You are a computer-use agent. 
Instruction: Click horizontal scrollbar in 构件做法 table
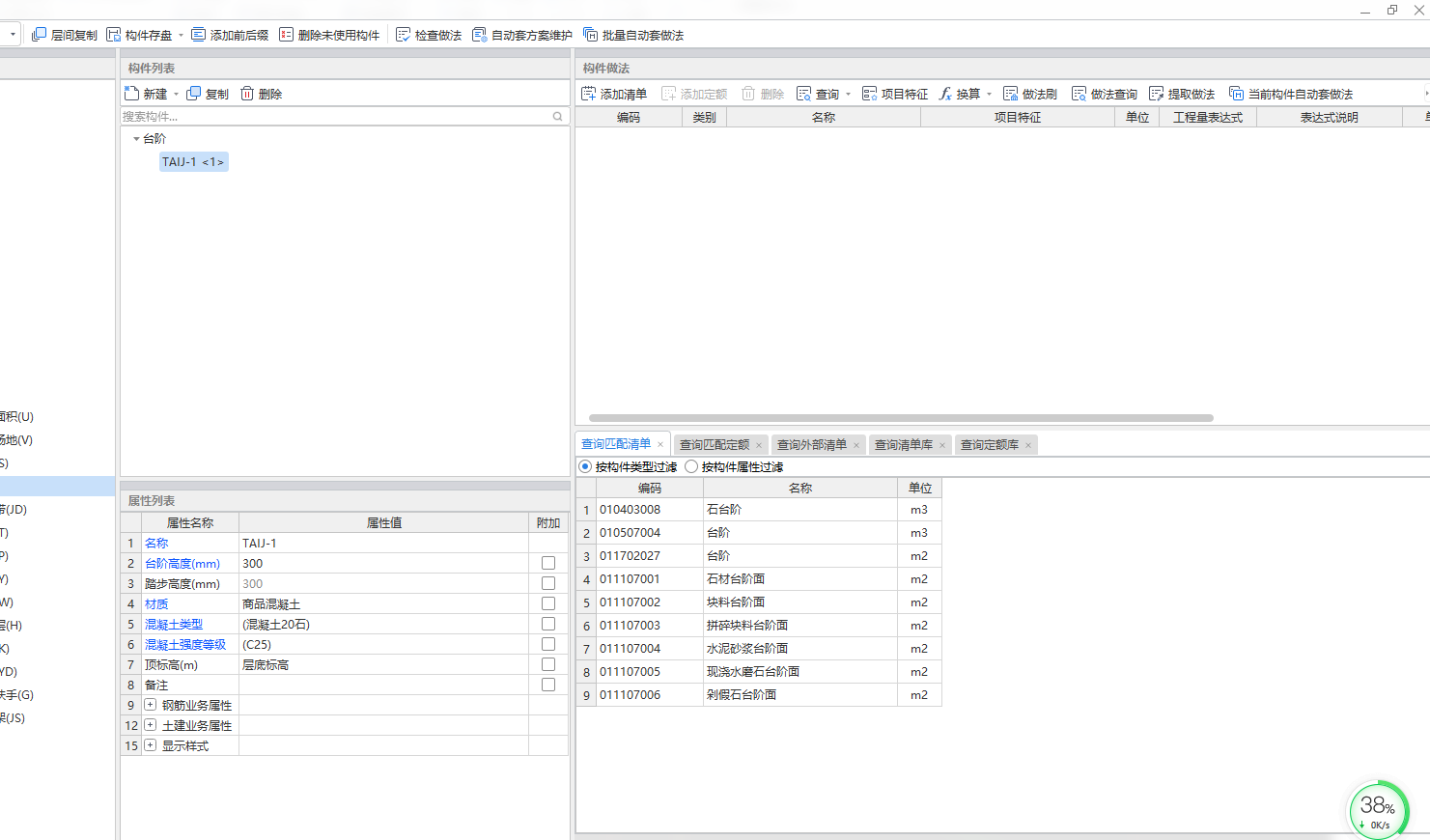(x=901, y=418)
